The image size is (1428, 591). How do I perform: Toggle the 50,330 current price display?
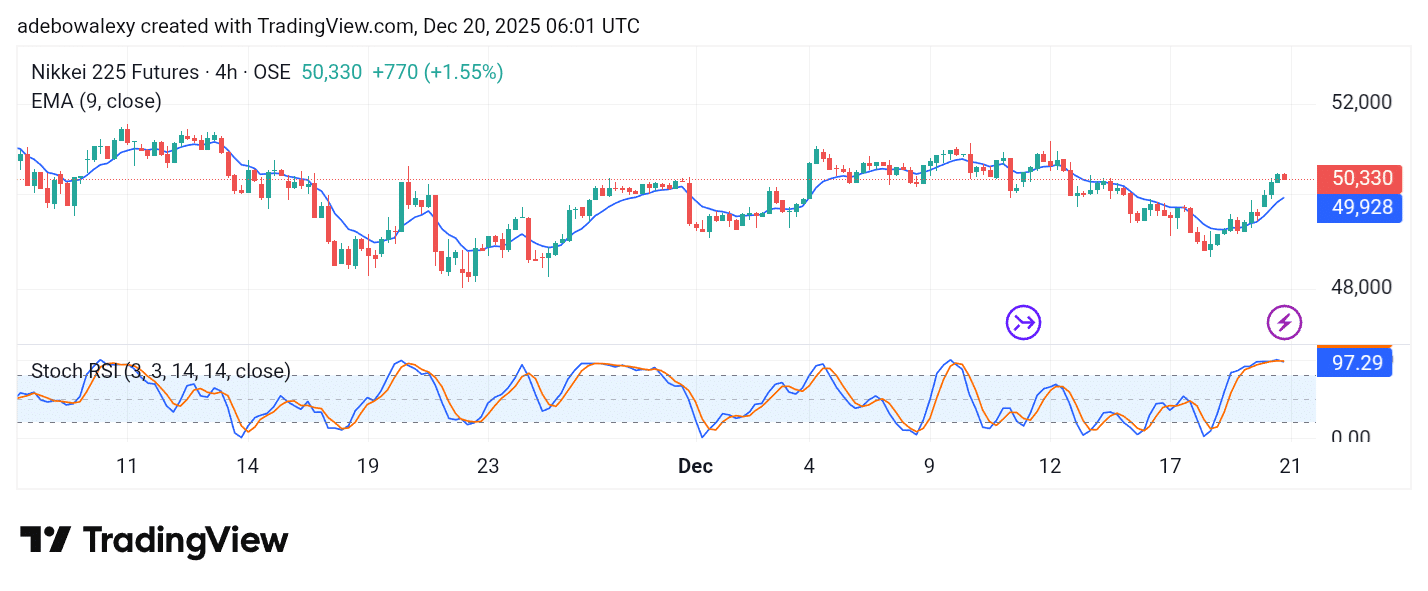coord(331,72)
